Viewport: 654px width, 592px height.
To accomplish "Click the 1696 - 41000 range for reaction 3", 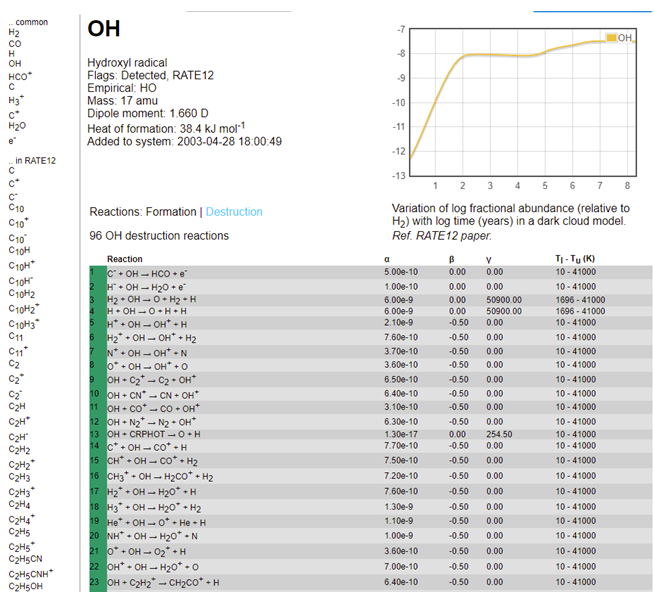I will coord(580,300).
